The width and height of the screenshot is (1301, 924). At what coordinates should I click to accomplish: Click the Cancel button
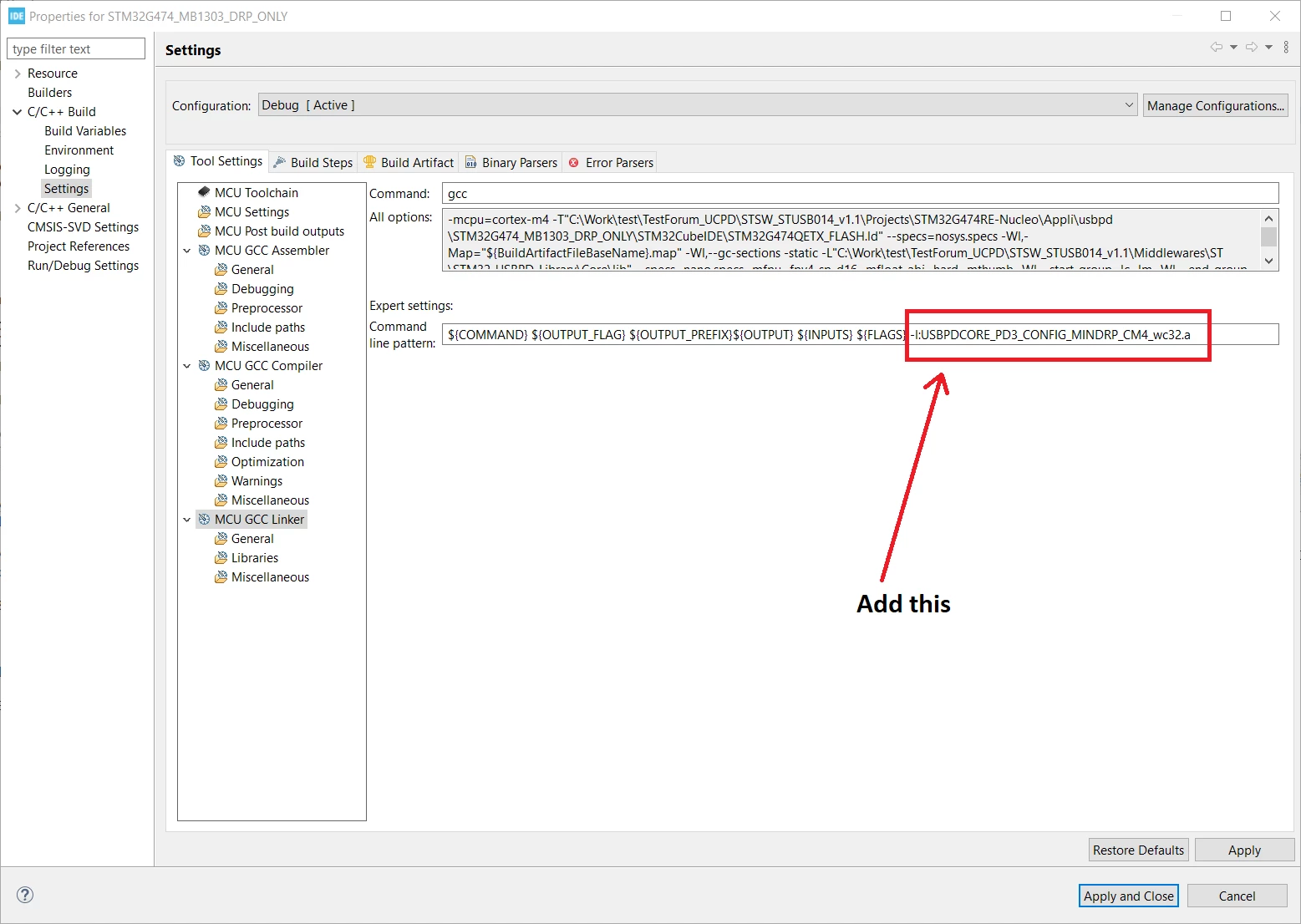(x=1237, y=896)
